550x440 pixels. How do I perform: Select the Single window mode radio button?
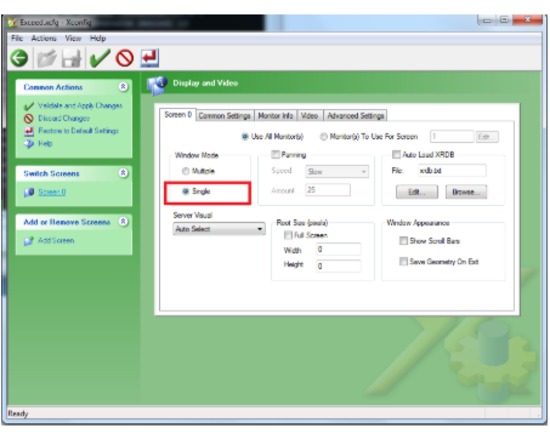[x=186, y=191]
